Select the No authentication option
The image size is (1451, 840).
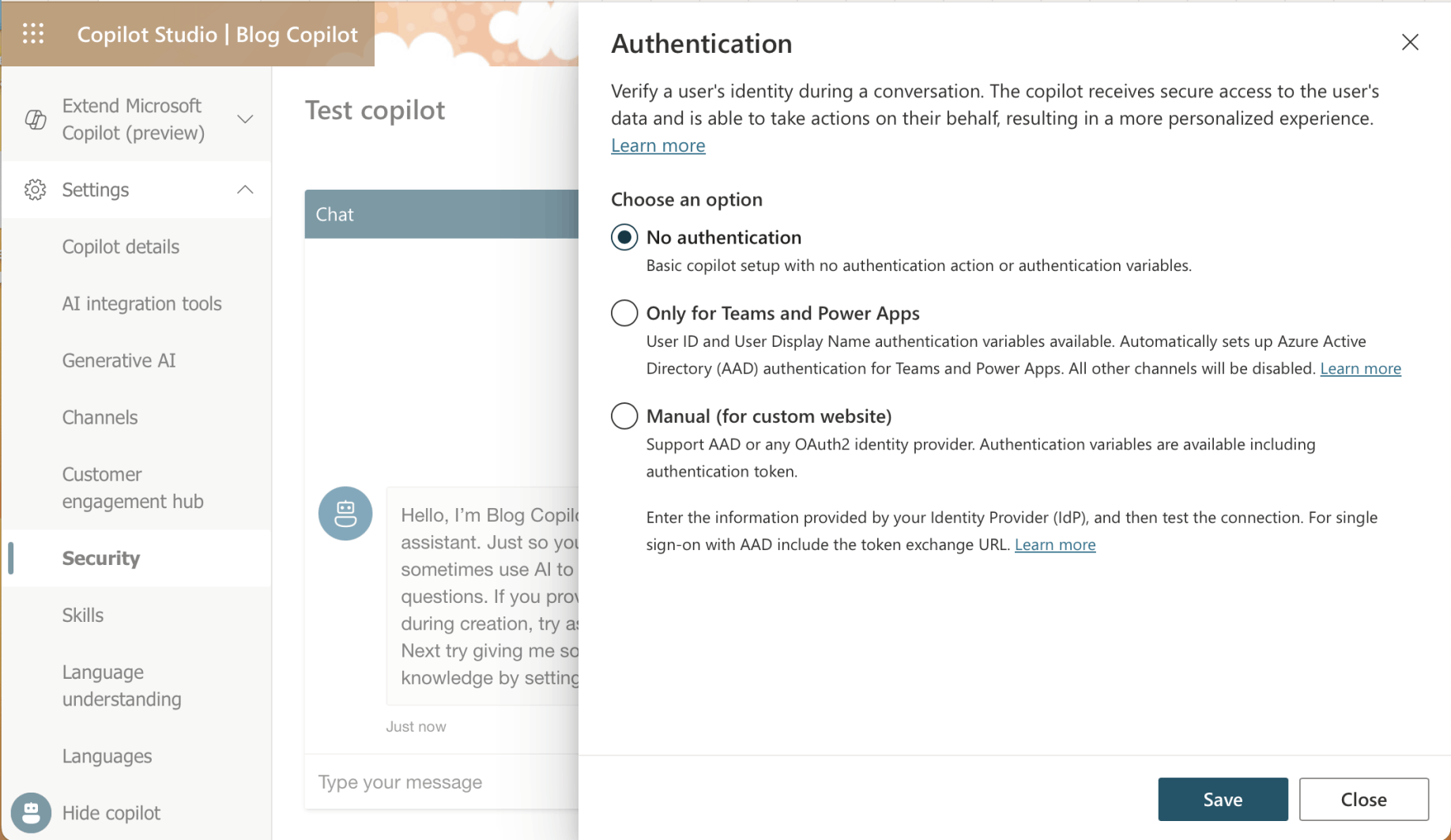point(624,237)
